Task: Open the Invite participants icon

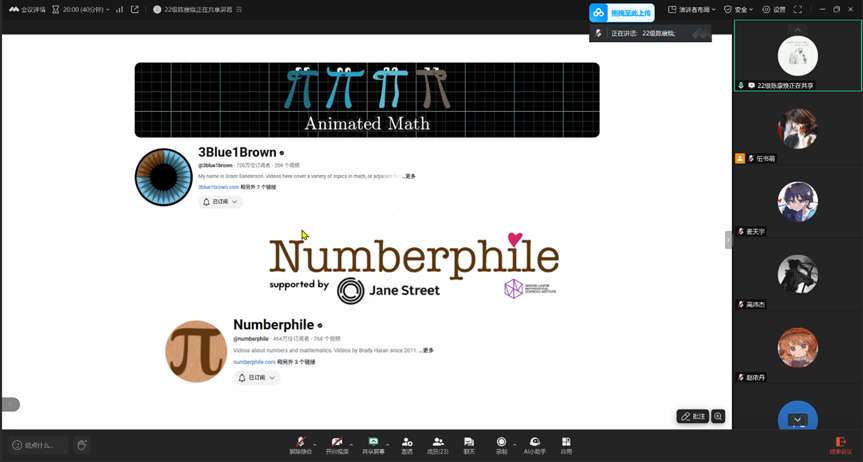Action: point(407,444)
